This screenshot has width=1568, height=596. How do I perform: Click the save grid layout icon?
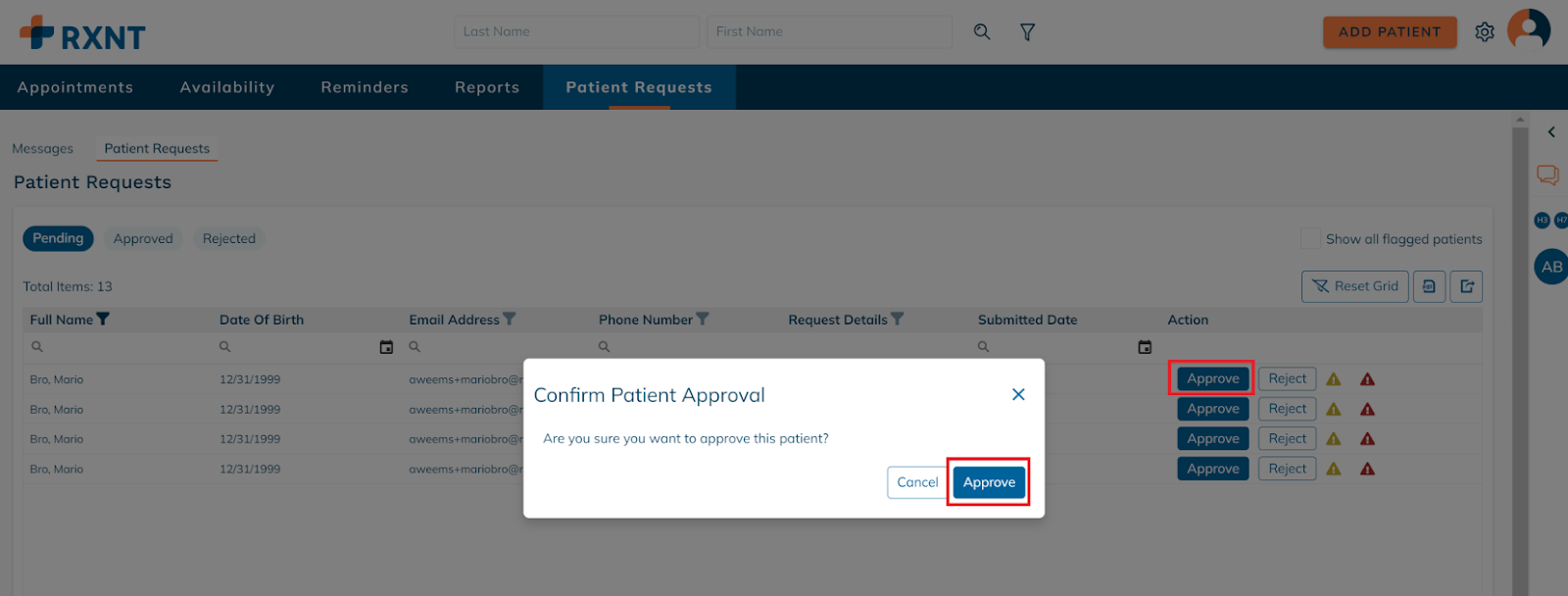tap(1429, 286)
